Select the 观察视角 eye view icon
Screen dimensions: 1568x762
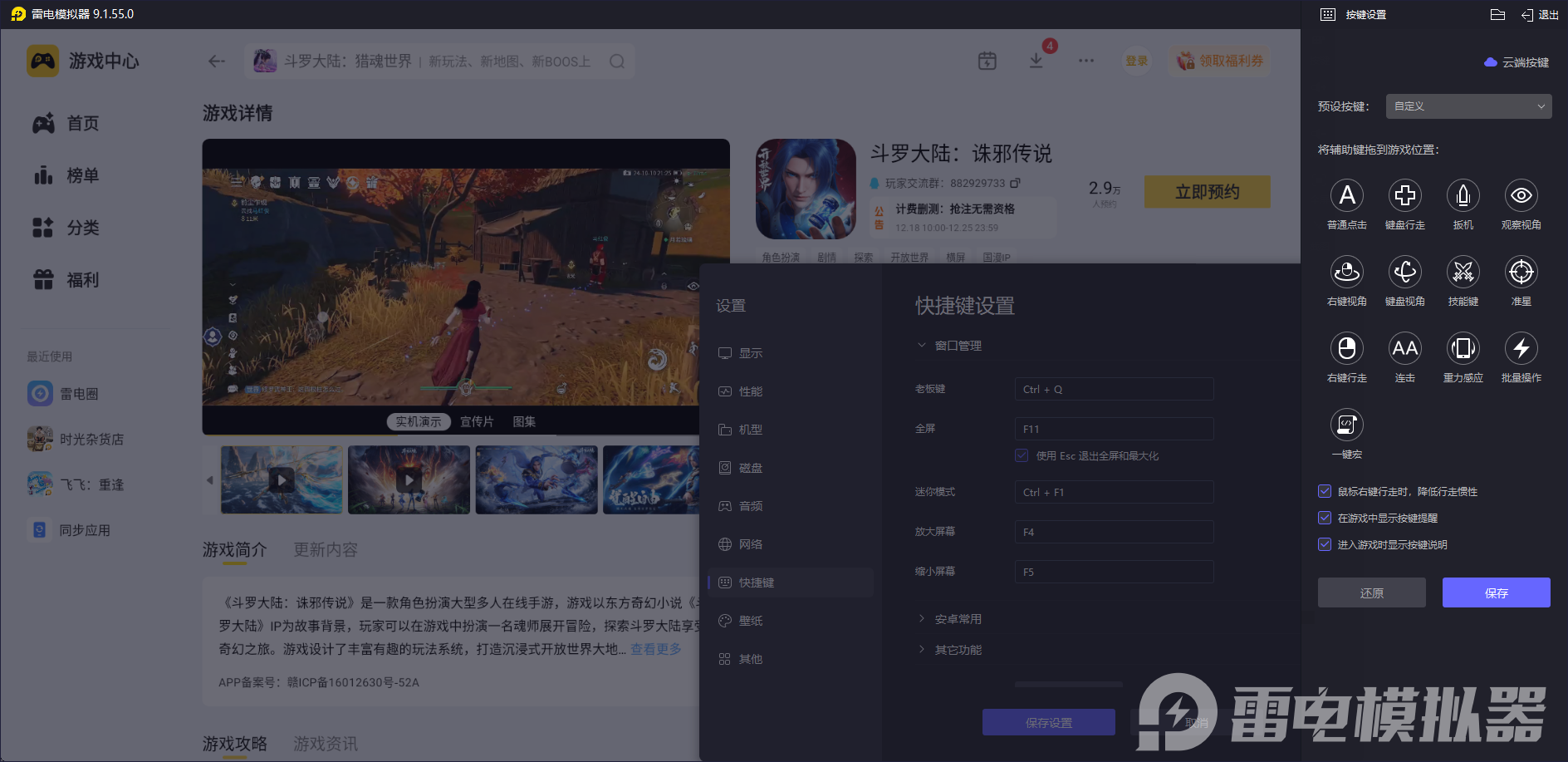tap(1521, 195)
